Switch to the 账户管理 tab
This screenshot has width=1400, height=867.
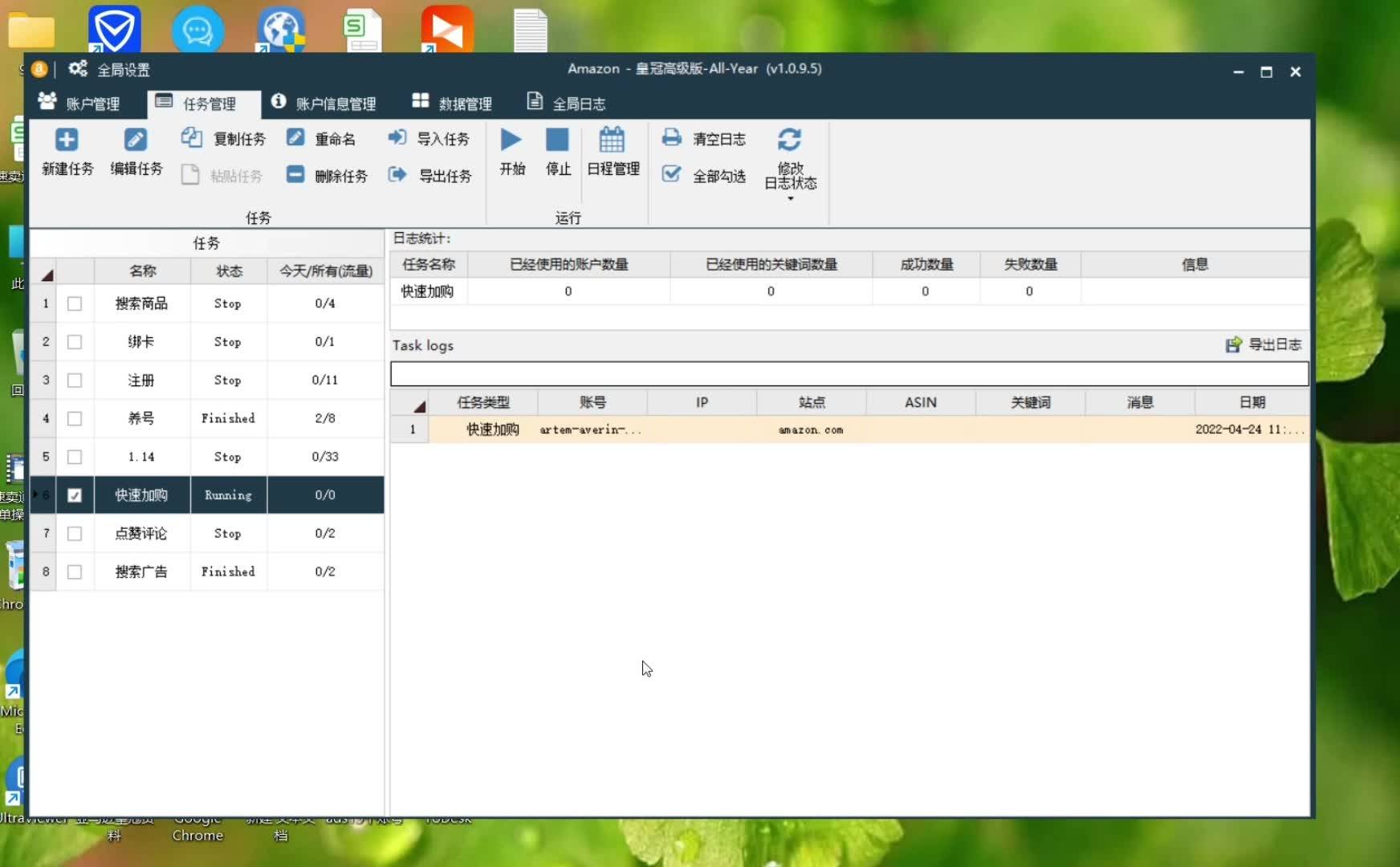tap(79, 104)
